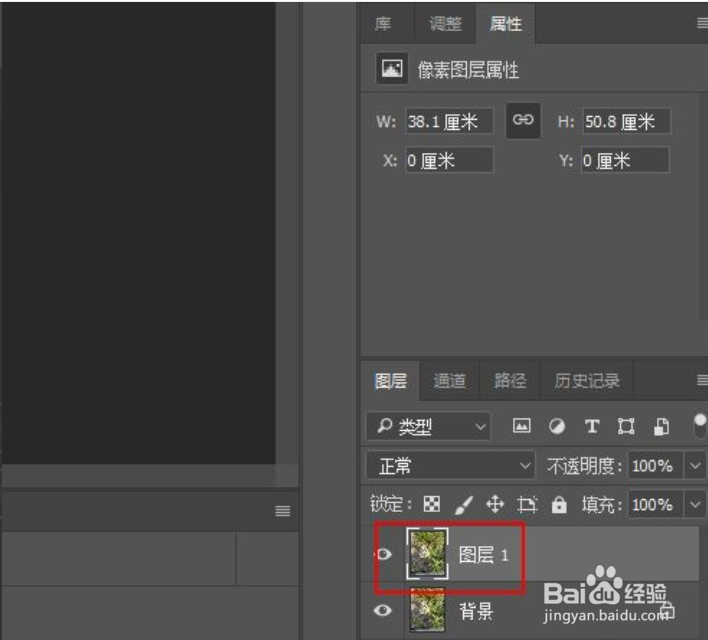
Task: Hide 图层 1 with eye icon
Action: pos(384,554)
